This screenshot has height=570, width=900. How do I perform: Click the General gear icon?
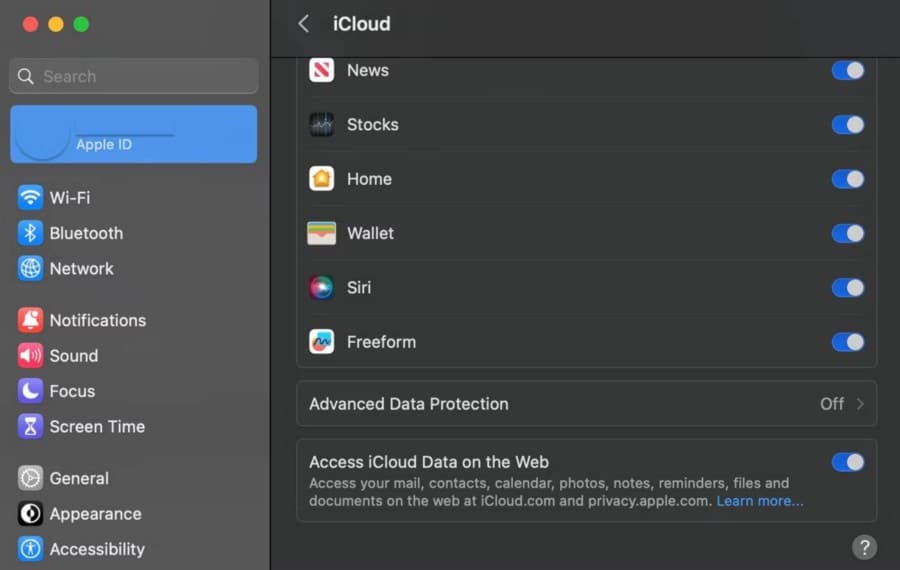[30, 478]
